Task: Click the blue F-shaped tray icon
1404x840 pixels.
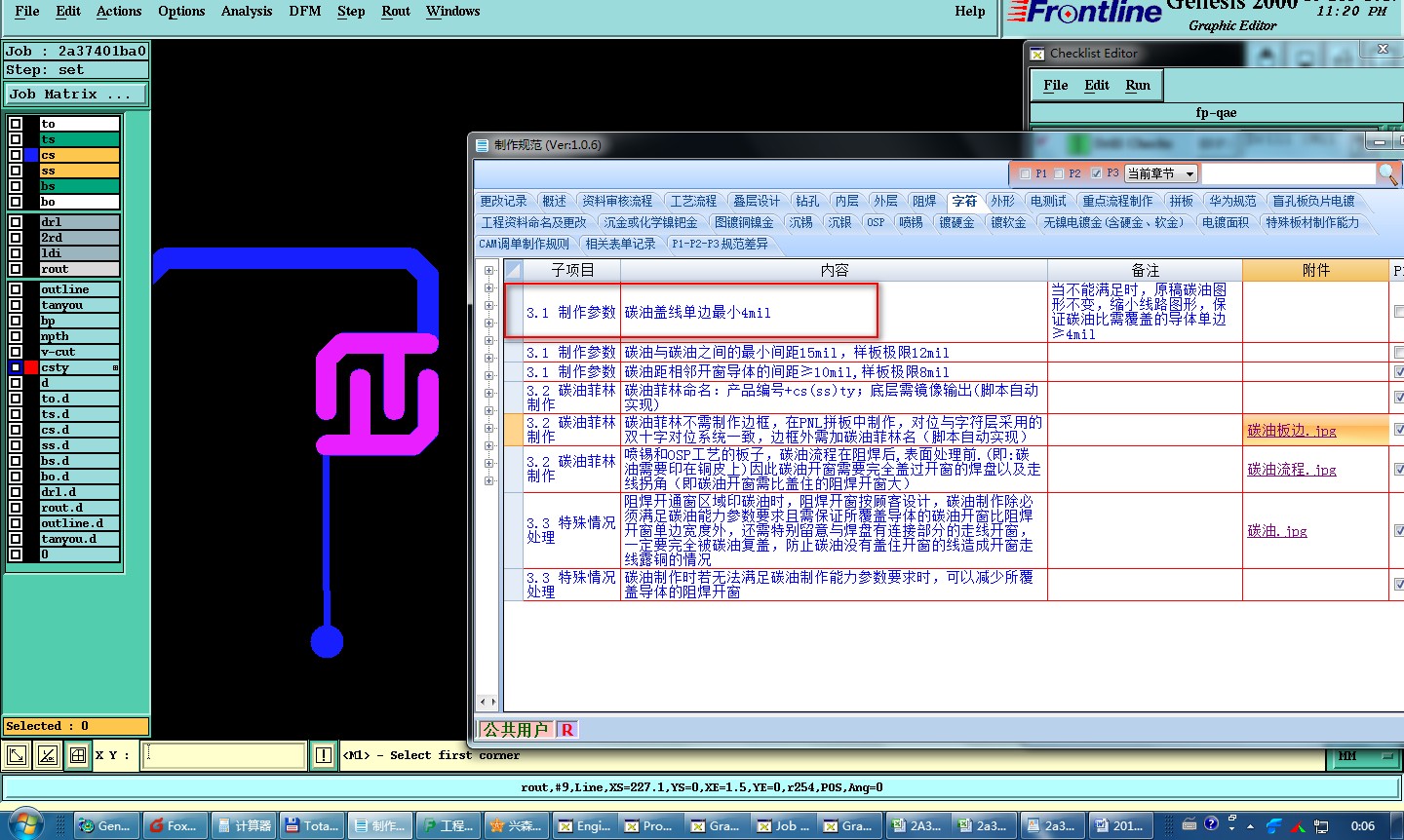Action: [1273, 825]
